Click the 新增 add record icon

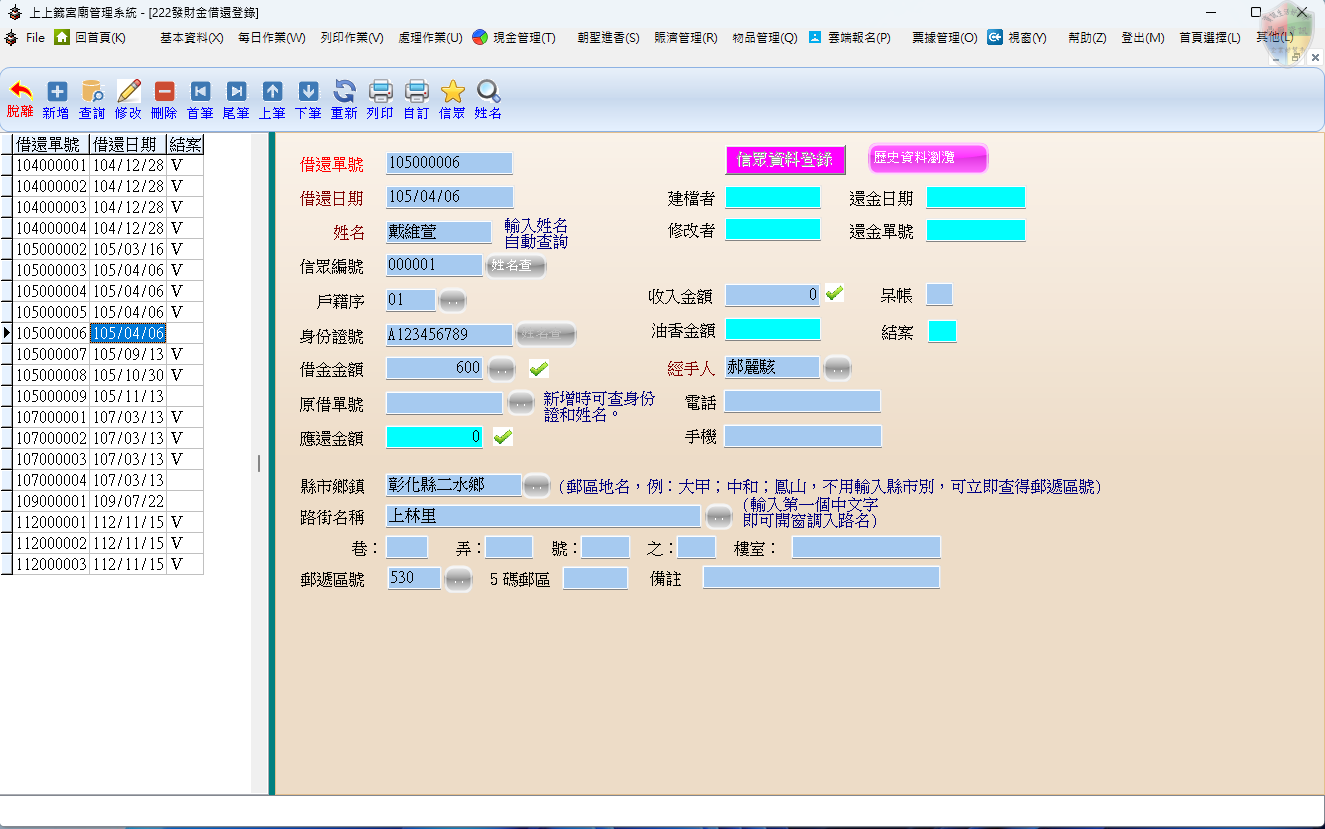(56, 92)
